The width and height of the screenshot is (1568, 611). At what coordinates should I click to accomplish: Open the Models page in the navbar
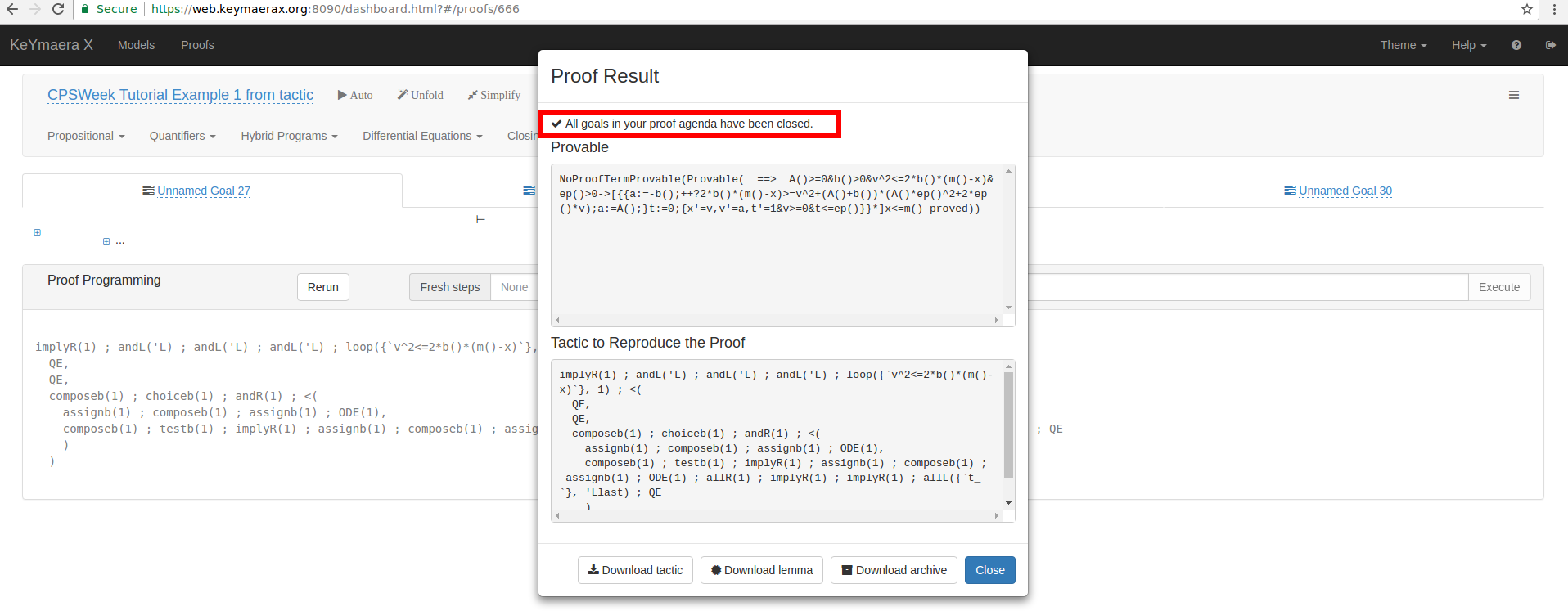(x=136, y=45)
